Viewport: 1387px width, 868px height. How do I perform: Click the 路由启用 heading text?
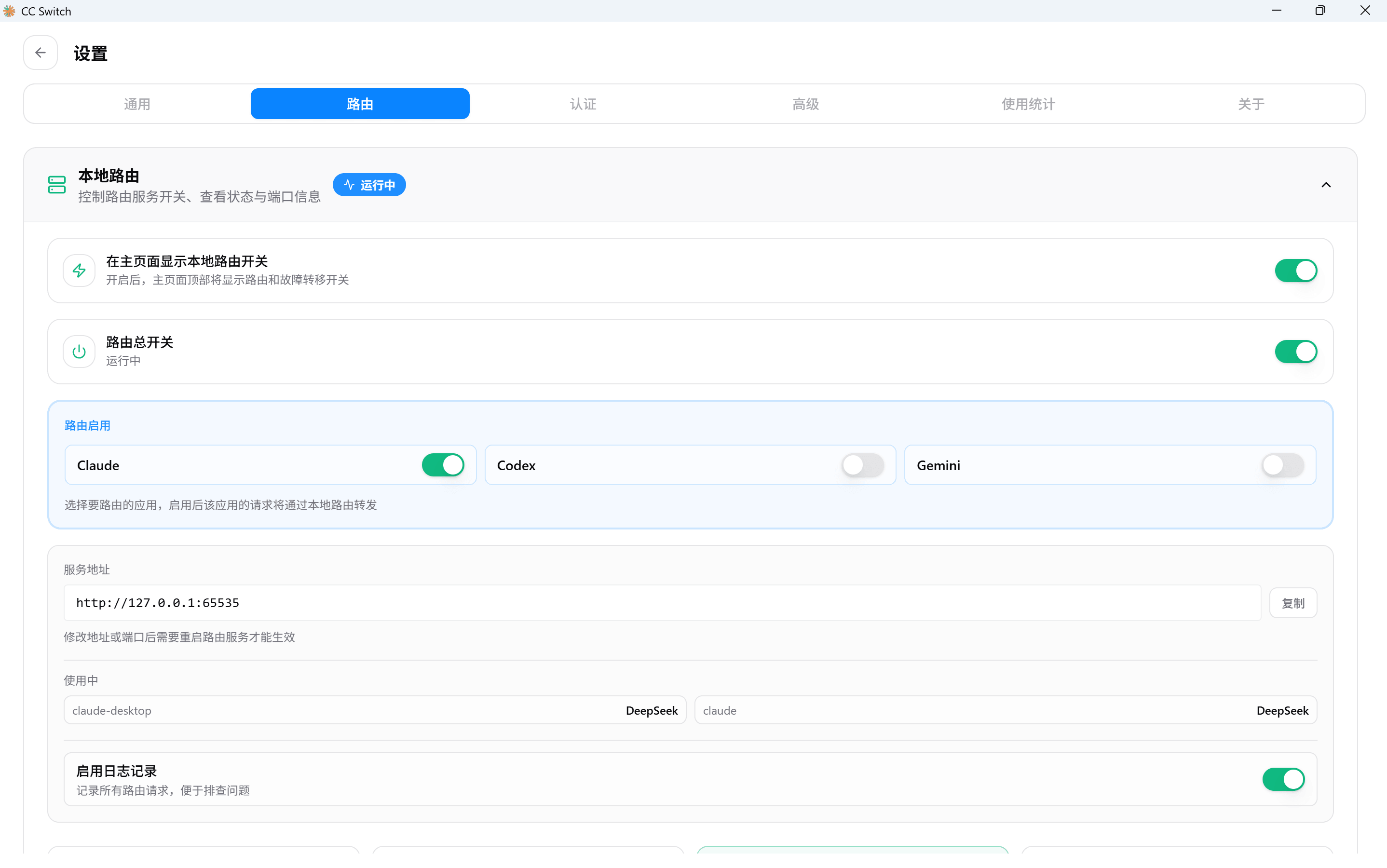point(87,426)
